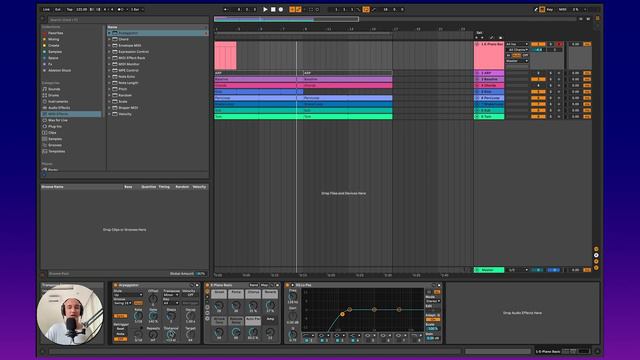Start playback with the Play button
The image size is (640, 360).
[x=265, y=9]
